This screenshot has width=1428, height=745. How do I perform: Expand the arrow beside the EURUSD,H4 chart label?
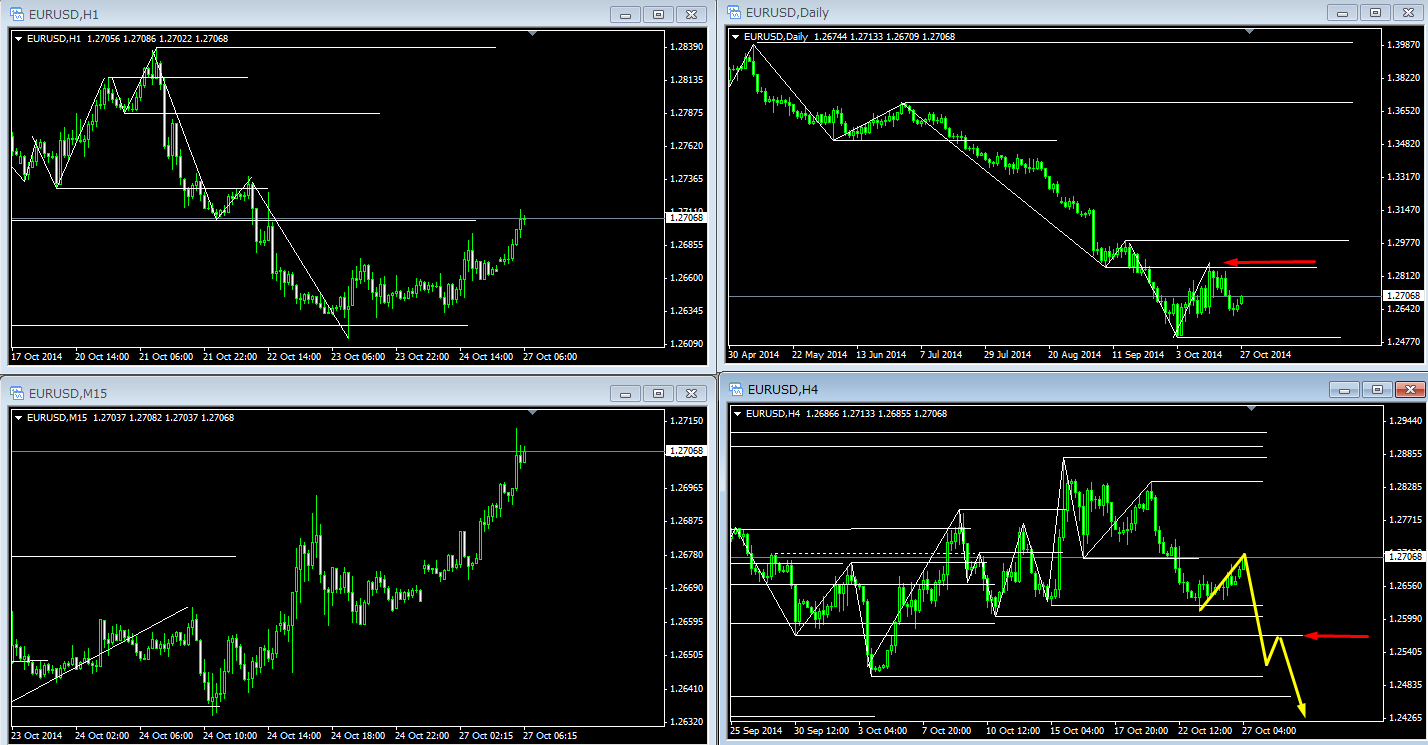[x=738, y=413]
